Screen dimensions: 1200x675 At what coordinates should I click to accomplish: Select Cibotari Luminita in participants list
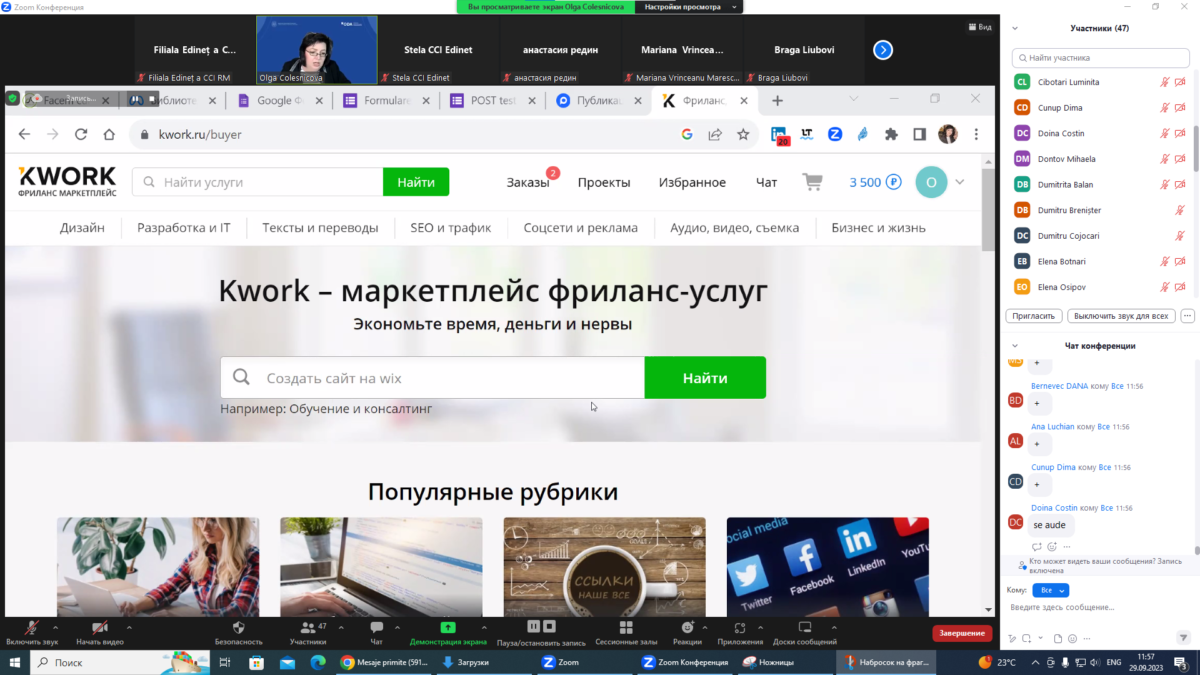coord(1099,82)
